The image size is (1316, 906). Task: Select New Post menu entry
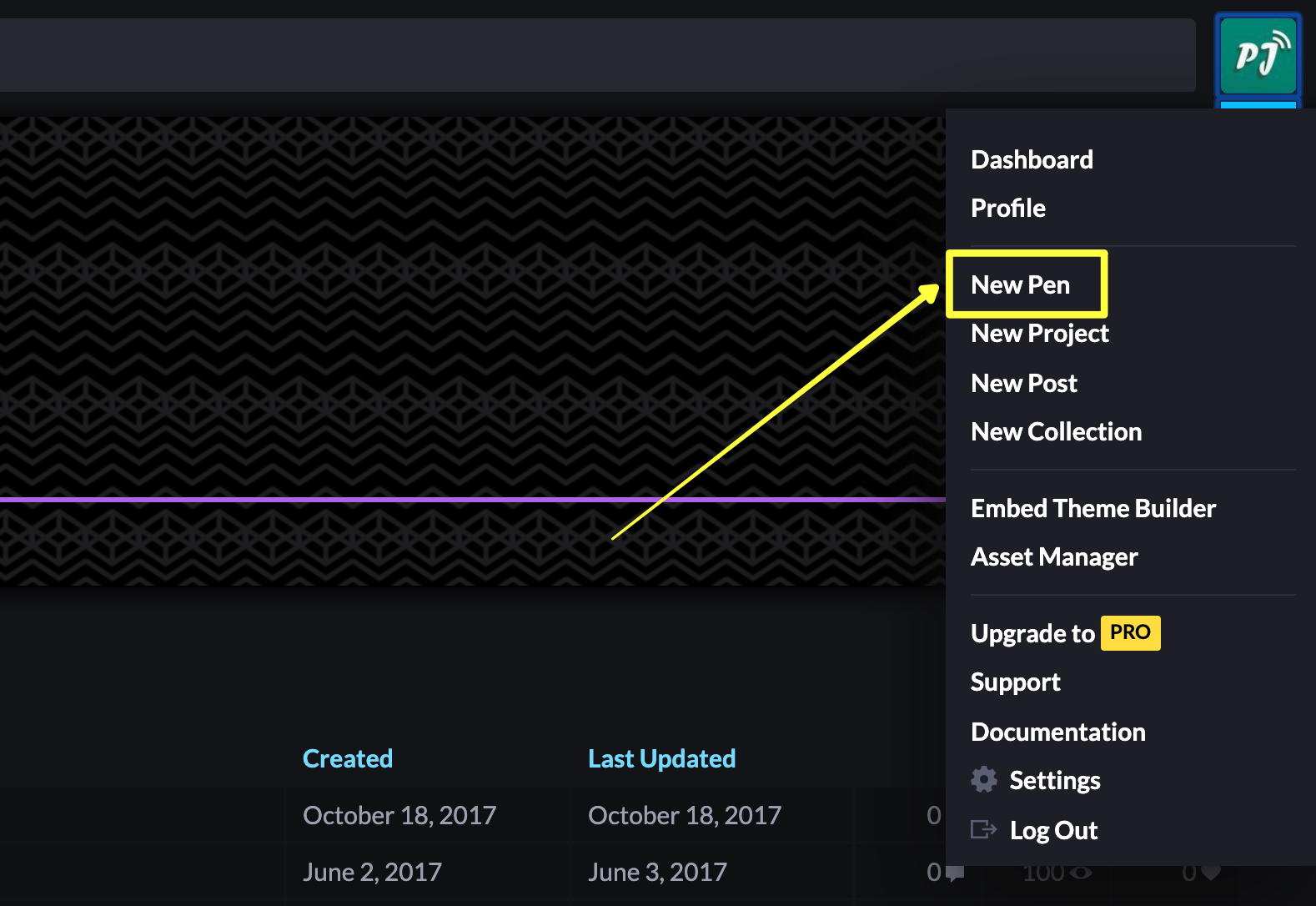point(1024,383)
